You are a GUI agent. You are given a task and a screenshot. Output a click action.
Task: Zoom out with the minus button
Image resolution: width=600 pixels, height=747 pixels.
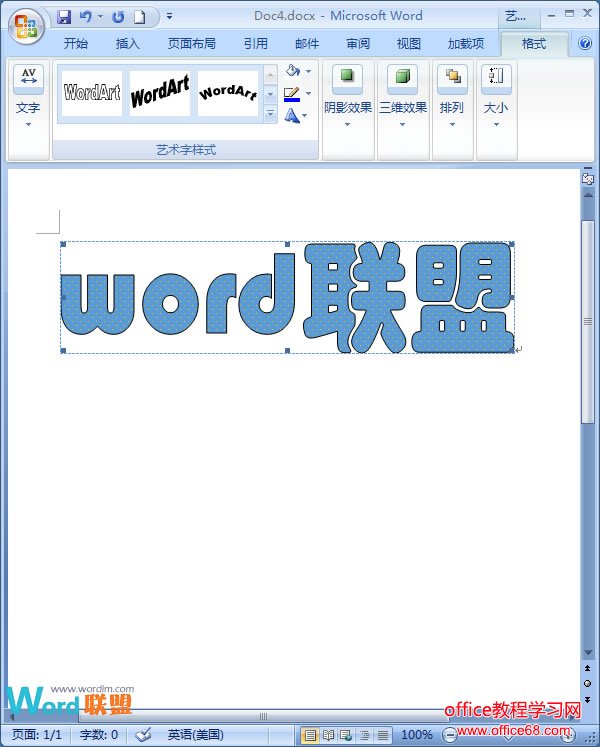tap(449, 735)
